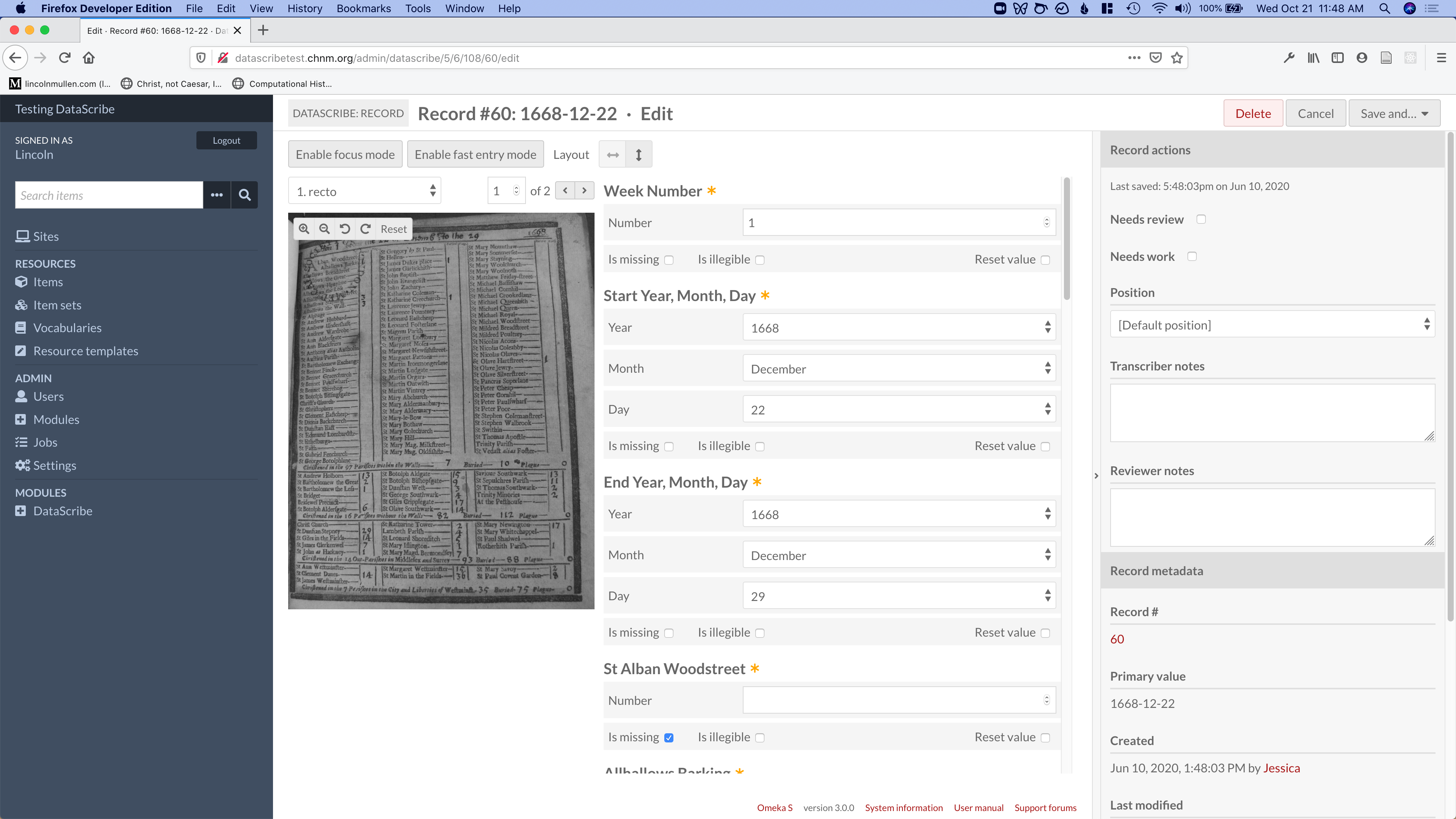
Task: Zoom out of the document image
Action: 325,229
